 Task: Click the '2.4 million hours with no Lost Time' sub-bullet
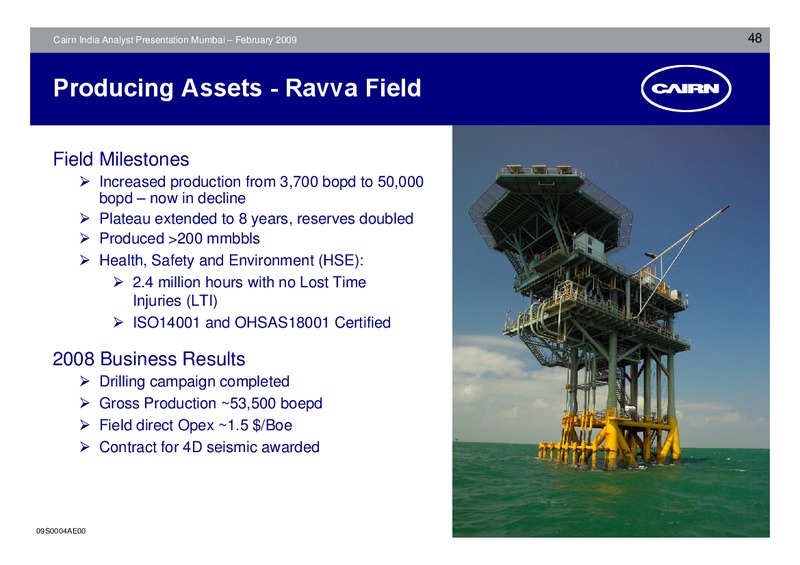249,291
